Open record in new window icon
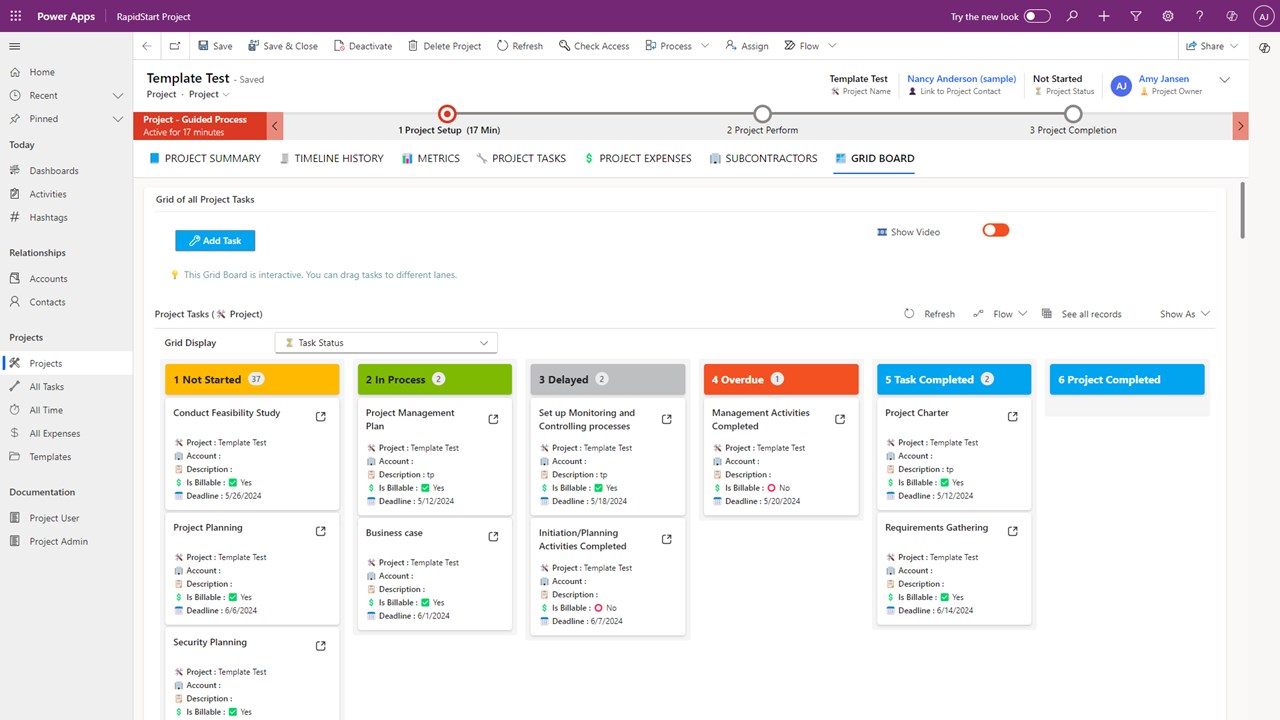Viewport: 1280px width, 720px height. coord(175,46)
